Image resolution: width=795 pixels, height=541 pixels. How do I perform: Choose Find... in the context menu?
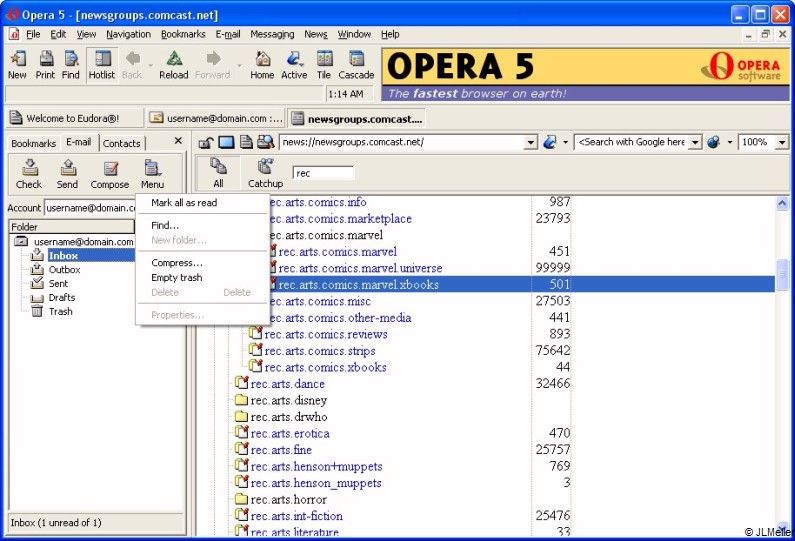(x=202, y=225)
